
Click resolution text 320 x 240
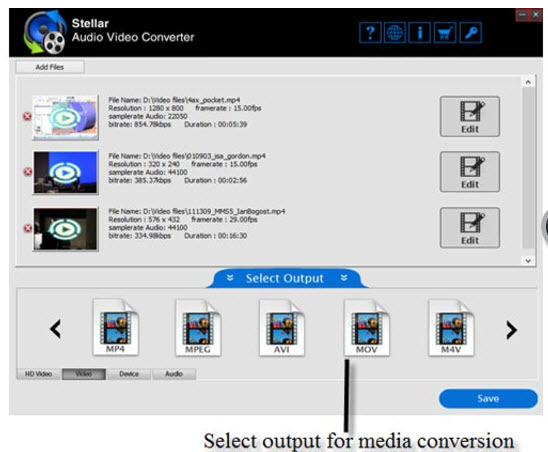point(164,164)
